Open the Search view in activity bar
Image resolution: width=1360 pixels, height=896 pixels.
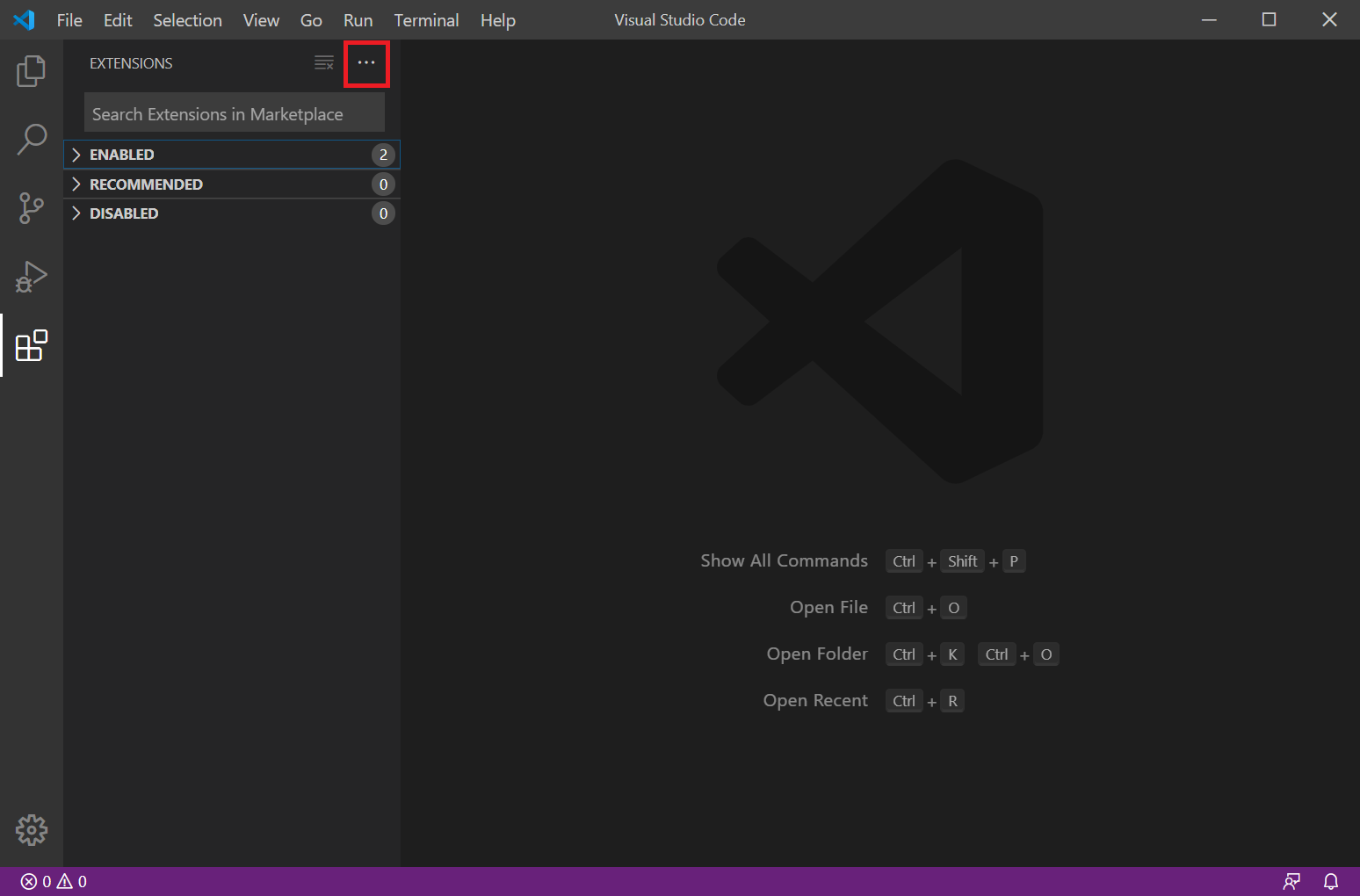[x=32, y=140]
